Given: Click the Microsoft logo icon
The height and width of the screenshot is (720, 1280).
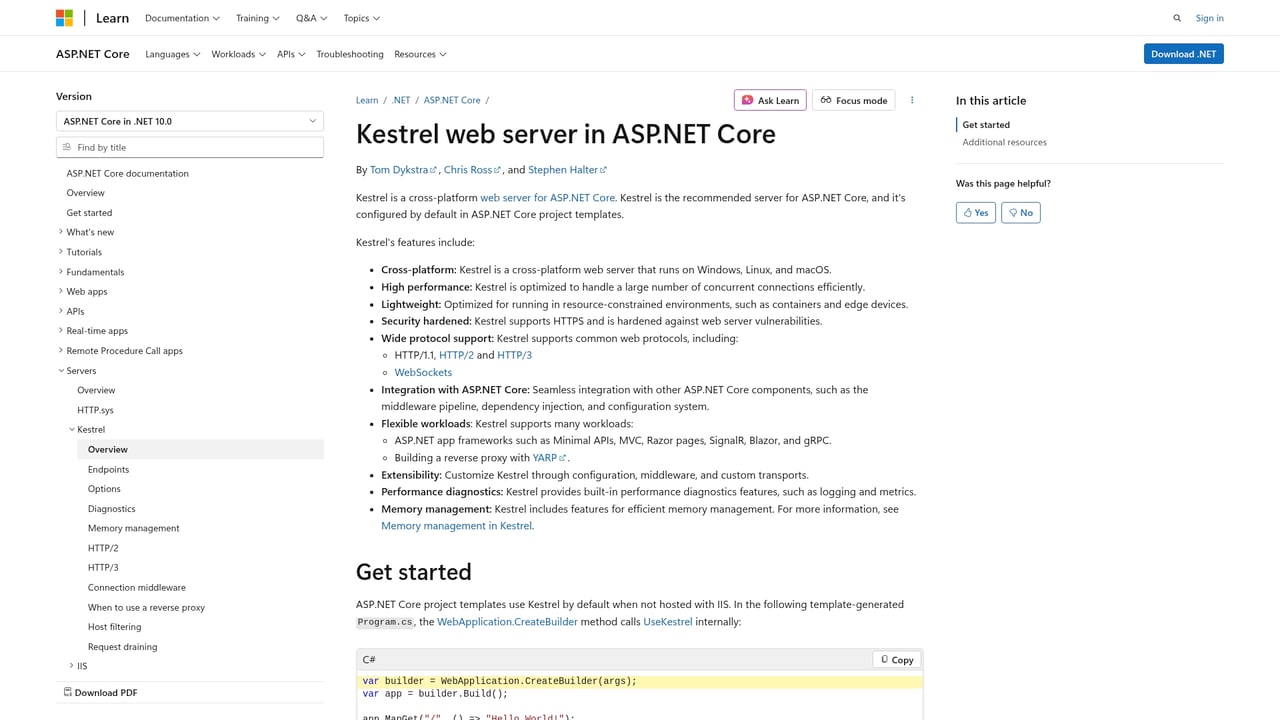Looking at the screenshot, I should coord(64,17).
